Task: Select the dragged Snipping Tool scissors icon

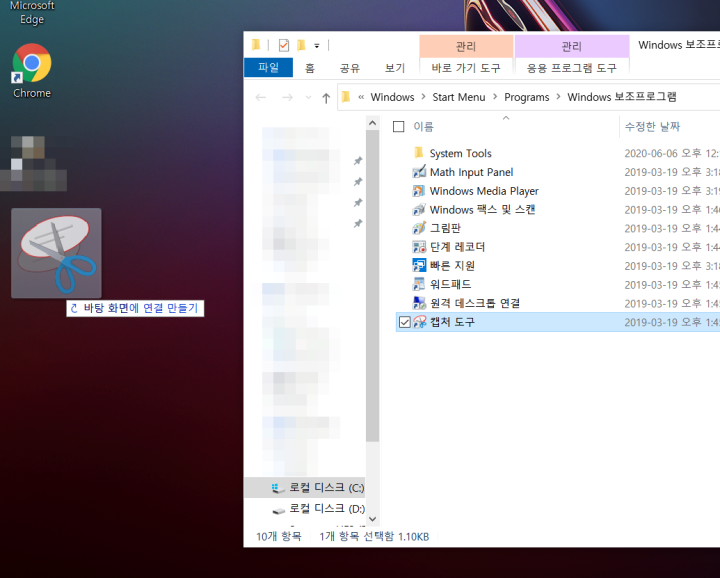Action: [x=56, y=253]
